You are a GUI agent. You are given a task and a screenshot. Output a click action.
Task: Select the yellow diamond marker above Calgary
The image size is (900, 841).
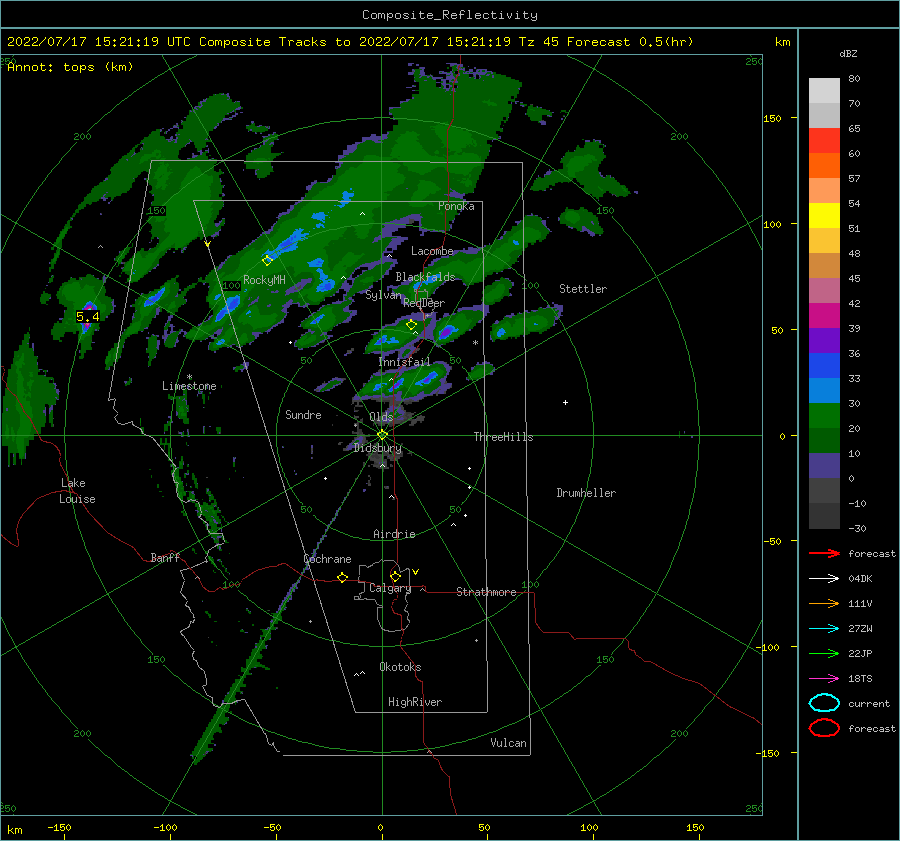[395, 576]
